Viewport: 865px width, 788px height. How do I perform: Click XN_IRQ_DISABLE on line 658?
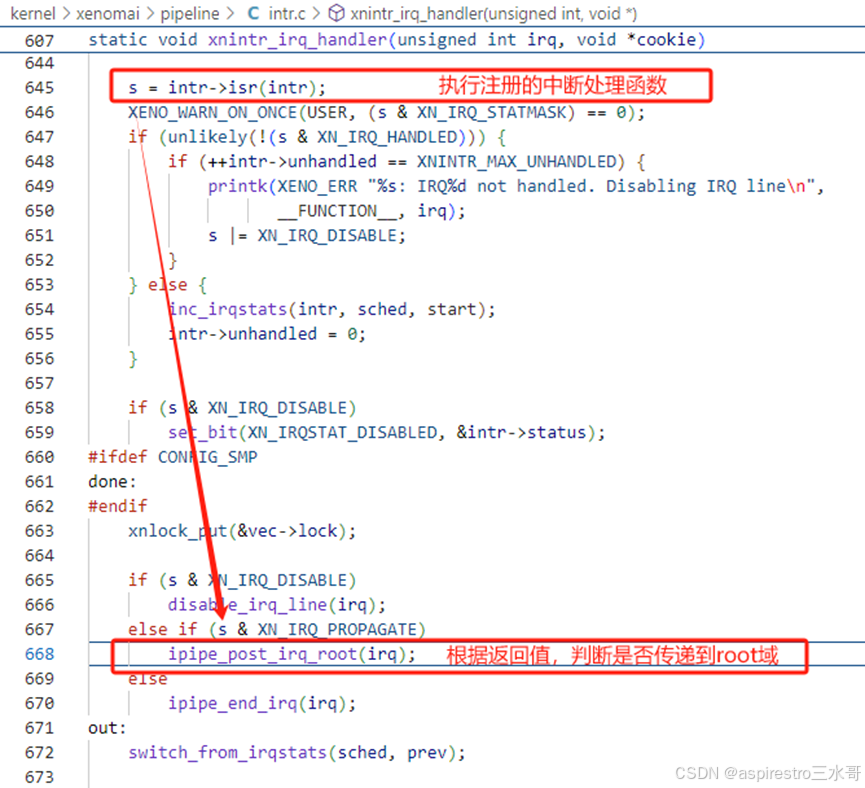click(277, 408)
